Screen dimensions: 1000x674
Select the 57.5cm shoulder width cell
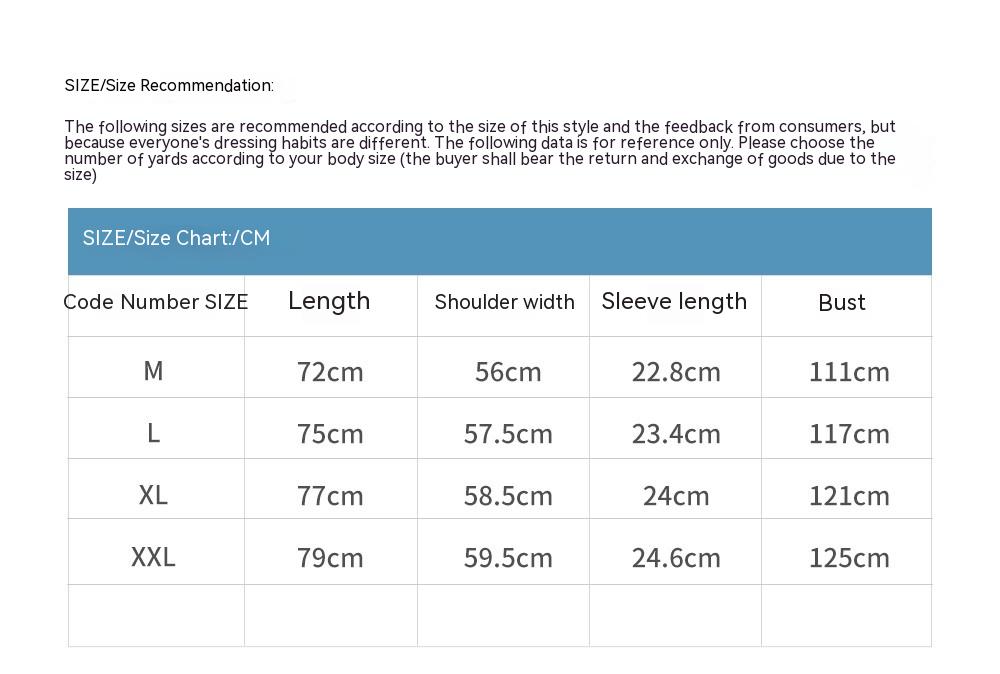(508, 434)
